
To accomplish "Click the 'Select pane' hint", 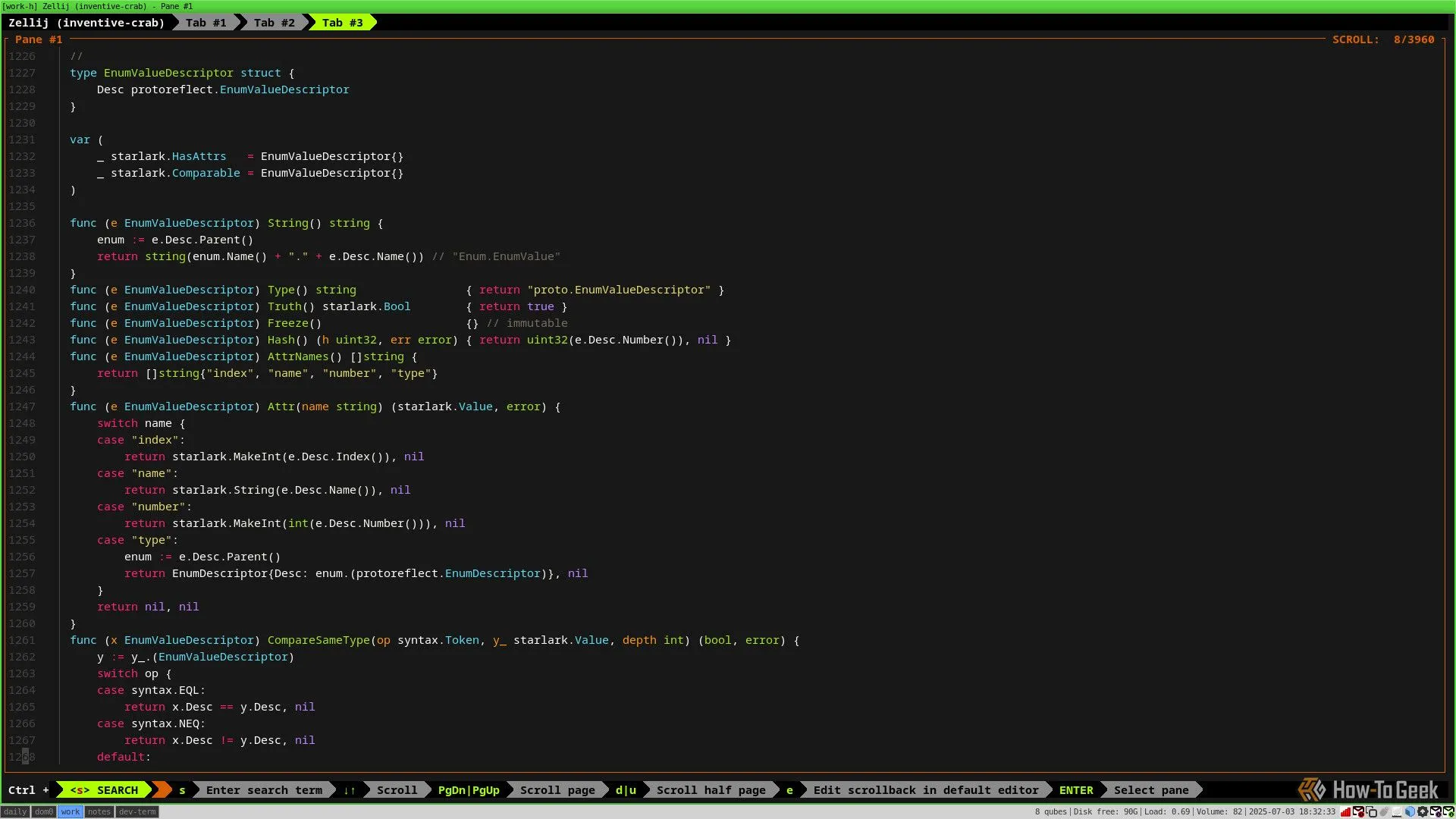I will coord(1151,789).
